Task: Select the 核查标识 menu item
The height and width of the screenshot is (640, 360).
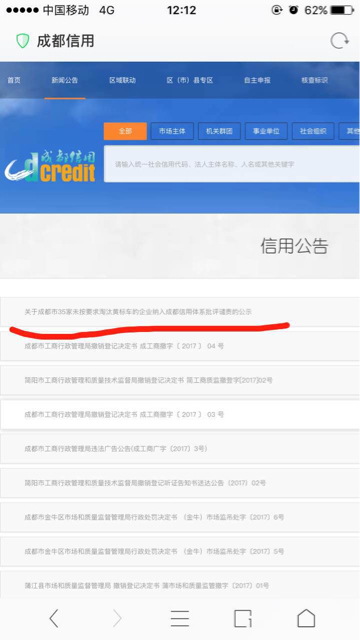Action: tap(314, 80)
